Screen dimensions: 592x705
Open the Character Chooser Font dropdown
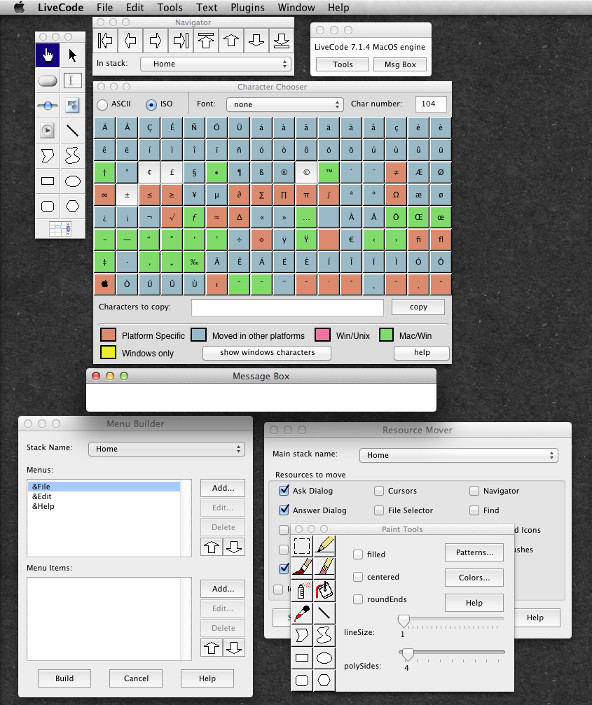point(285,104)
